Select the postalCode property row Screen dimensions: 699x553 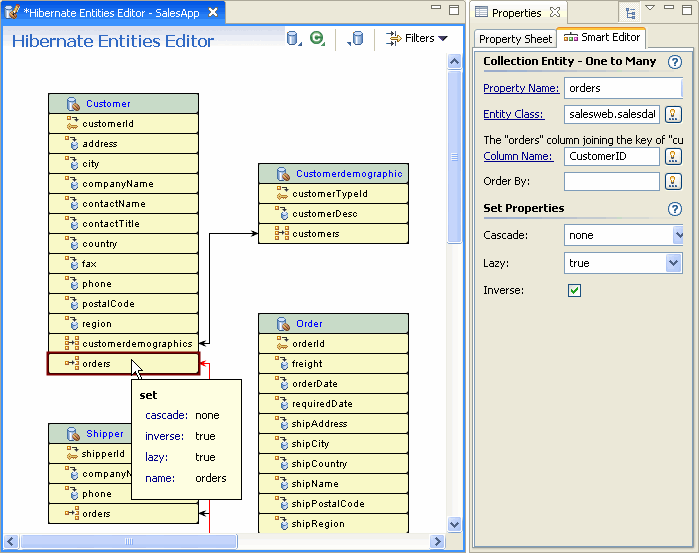[123, 304]
